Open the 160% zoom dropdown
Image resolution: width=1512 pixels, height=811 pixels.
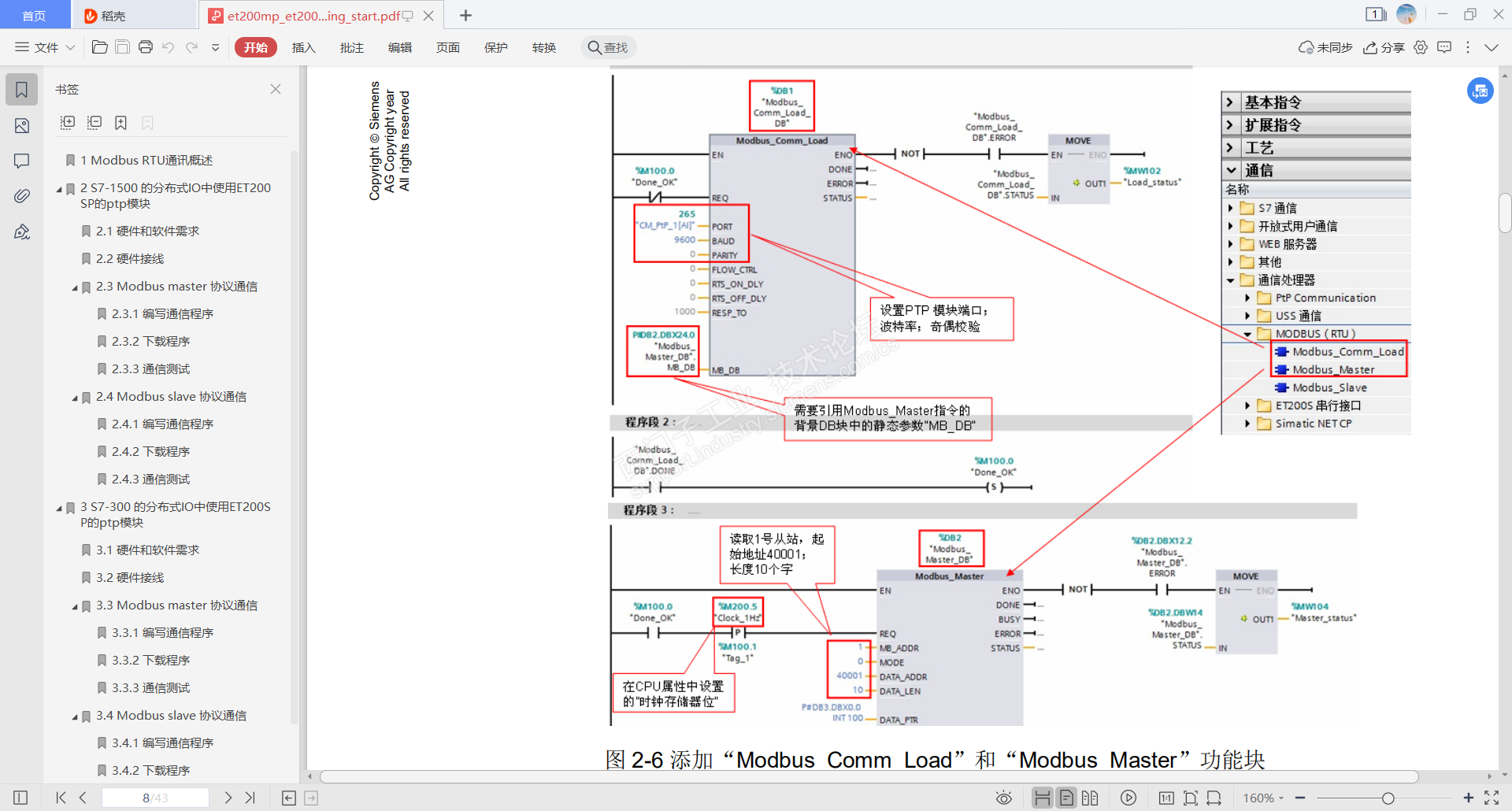tap(1264, 798)
